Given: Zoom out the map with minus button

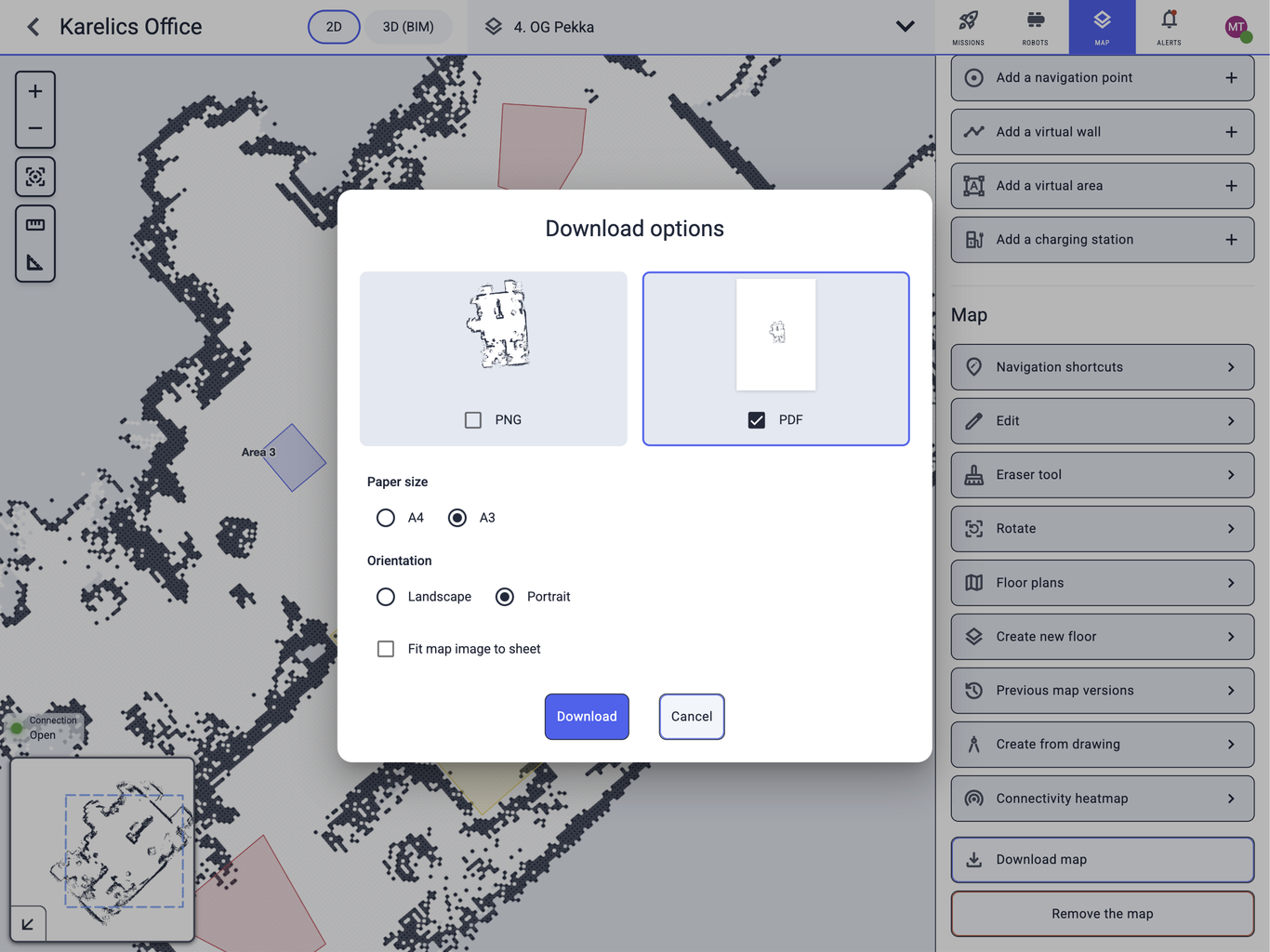Looking at the screenshot, I should [x=35, y=128].
